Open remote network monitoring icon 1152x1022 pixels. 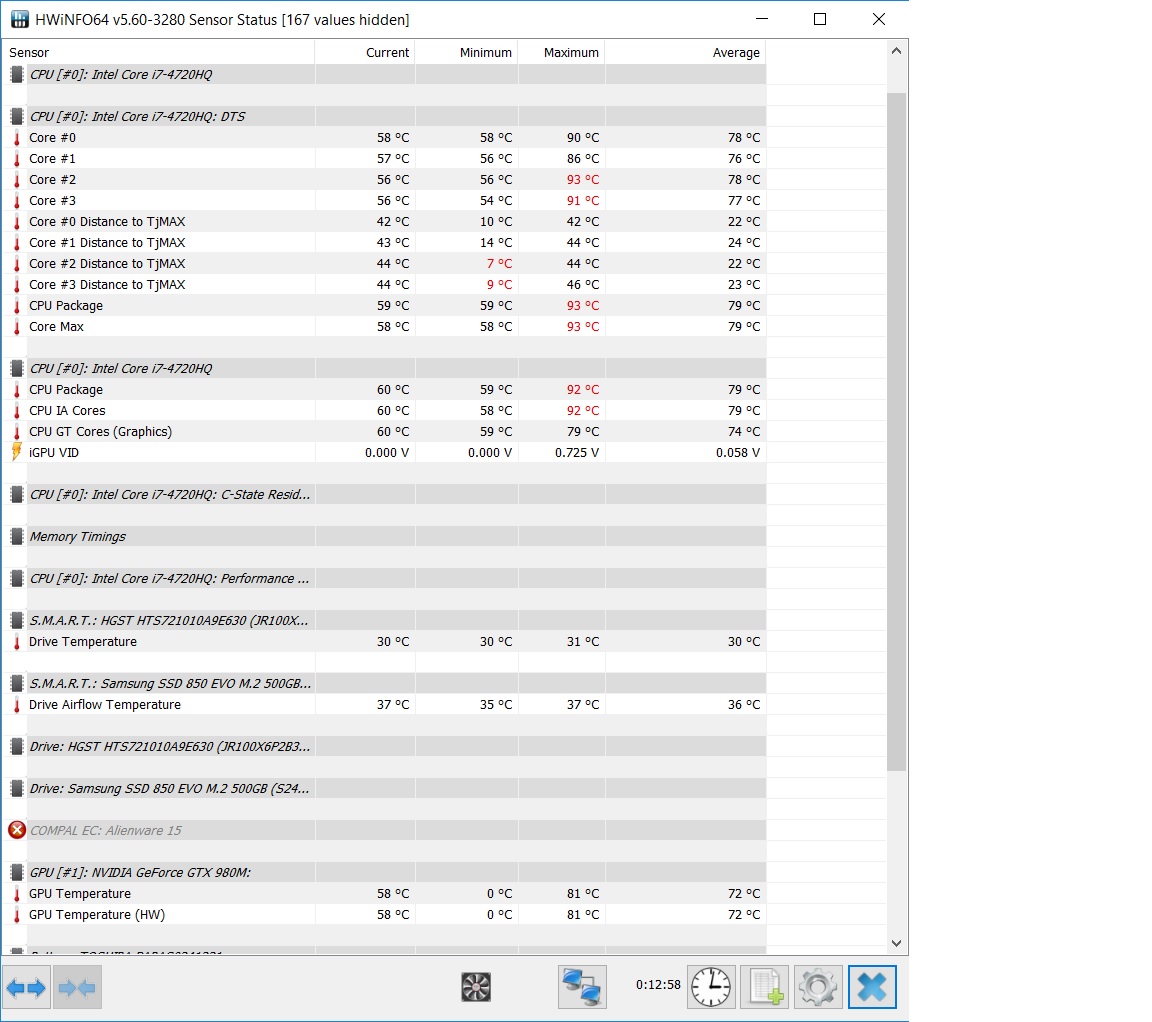tap(582, 987)
